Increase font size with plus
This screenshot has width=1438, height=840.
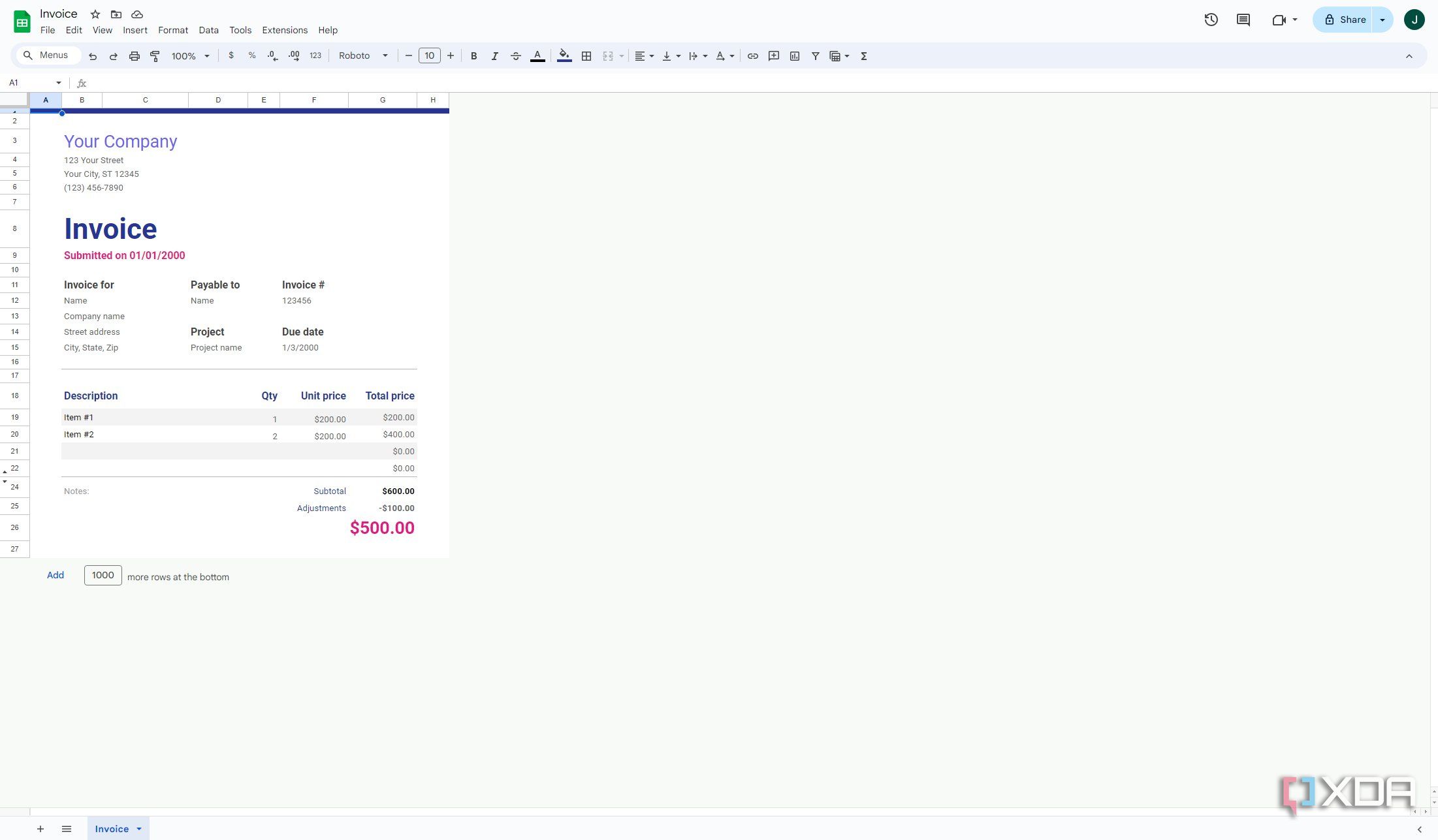pos(450,56)
